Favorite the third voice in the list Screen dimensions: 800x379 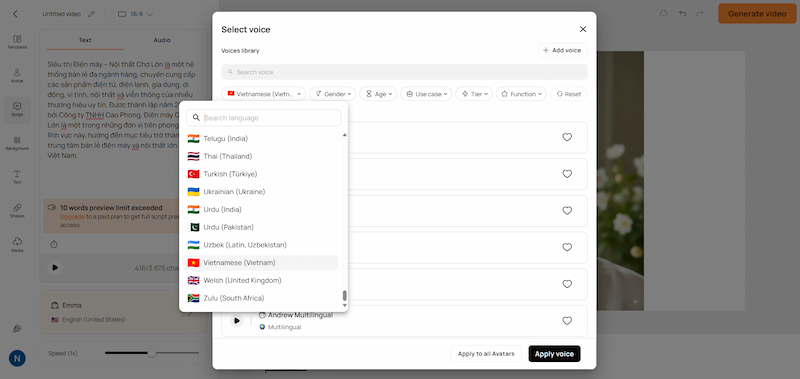567,210
